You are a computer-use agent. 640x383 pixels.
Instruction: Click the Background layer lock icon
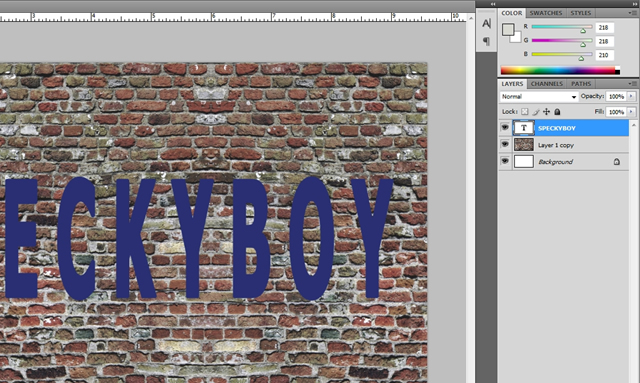[617, 162]
